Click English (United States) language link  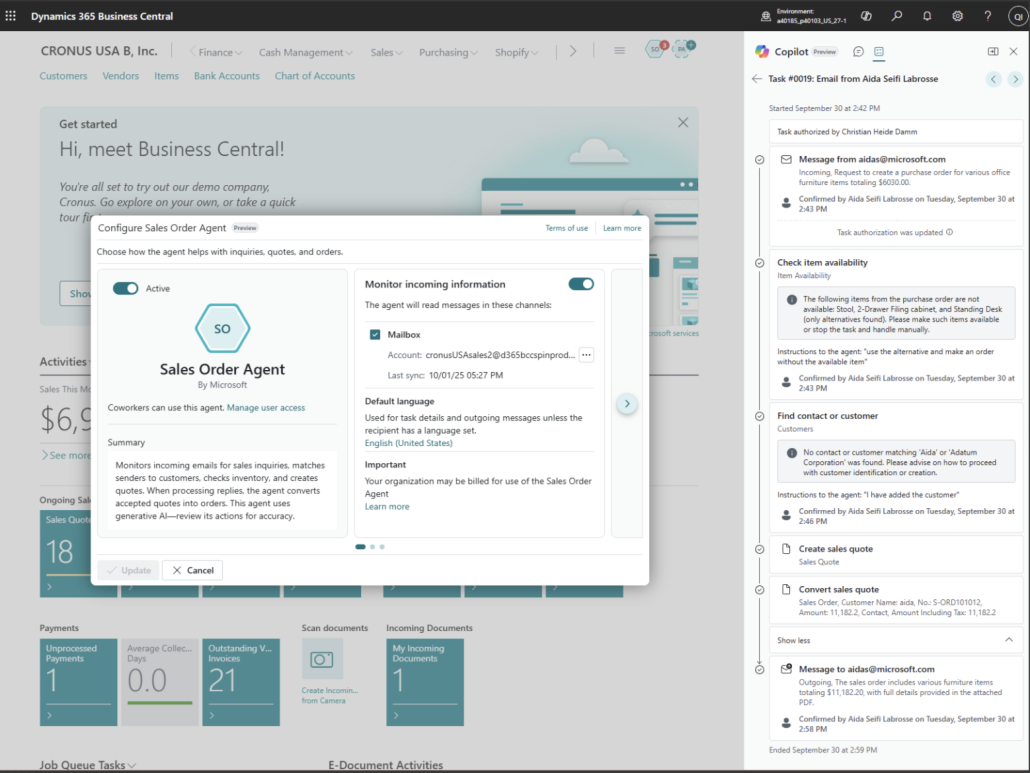[x=409, y=443]
